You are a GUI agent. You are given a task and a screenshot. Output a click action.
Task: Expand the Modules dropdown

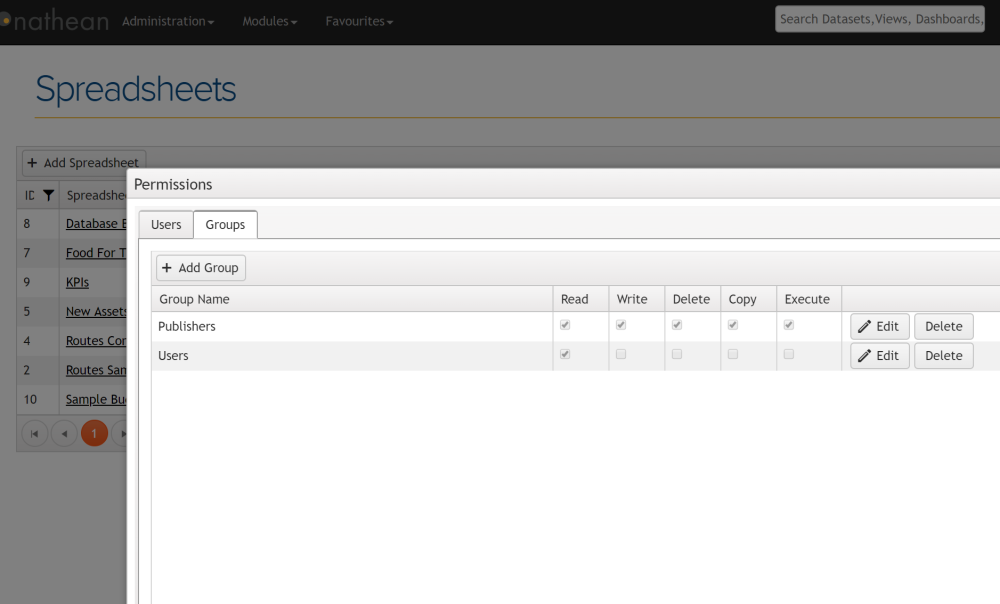click(269, 20)
